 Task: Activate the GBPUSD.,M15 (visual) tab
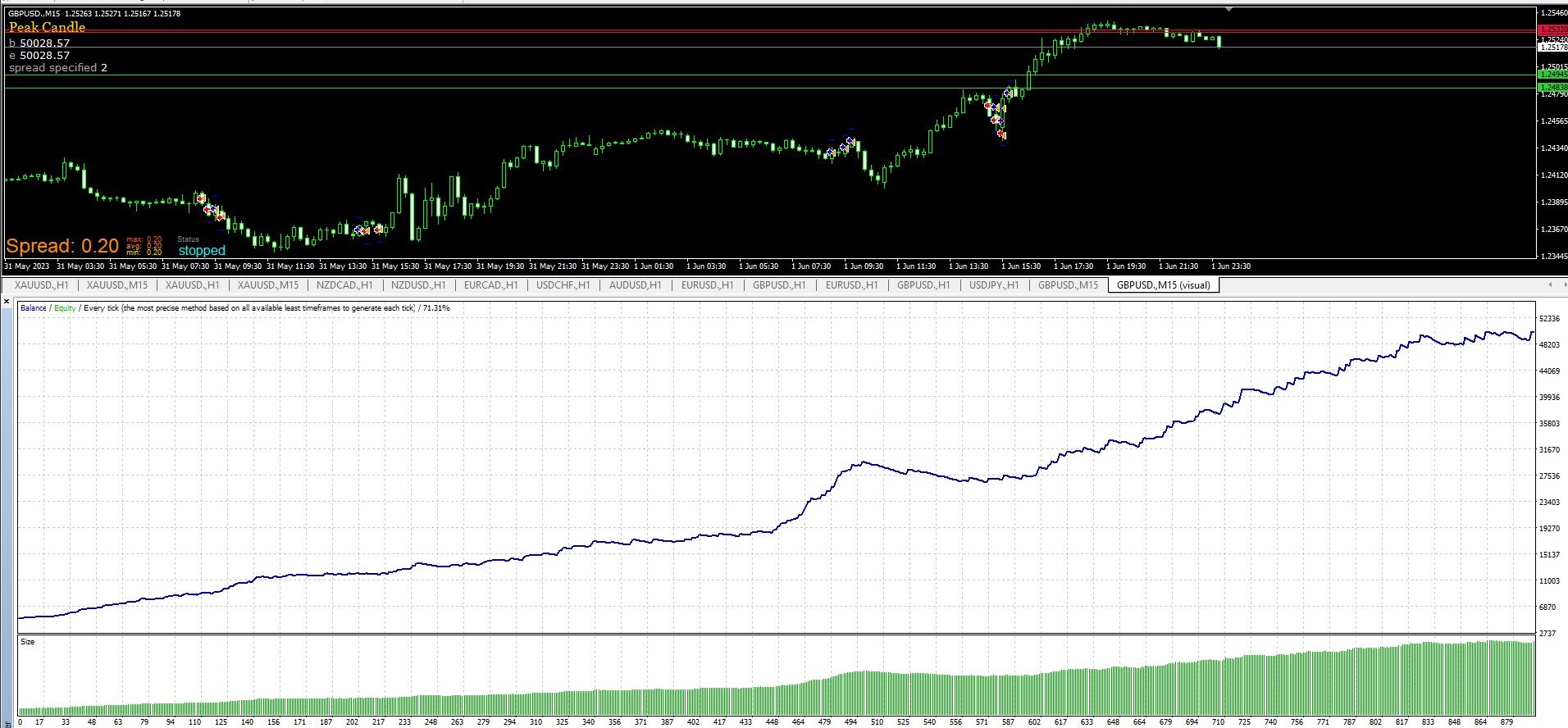[1164, 285]
